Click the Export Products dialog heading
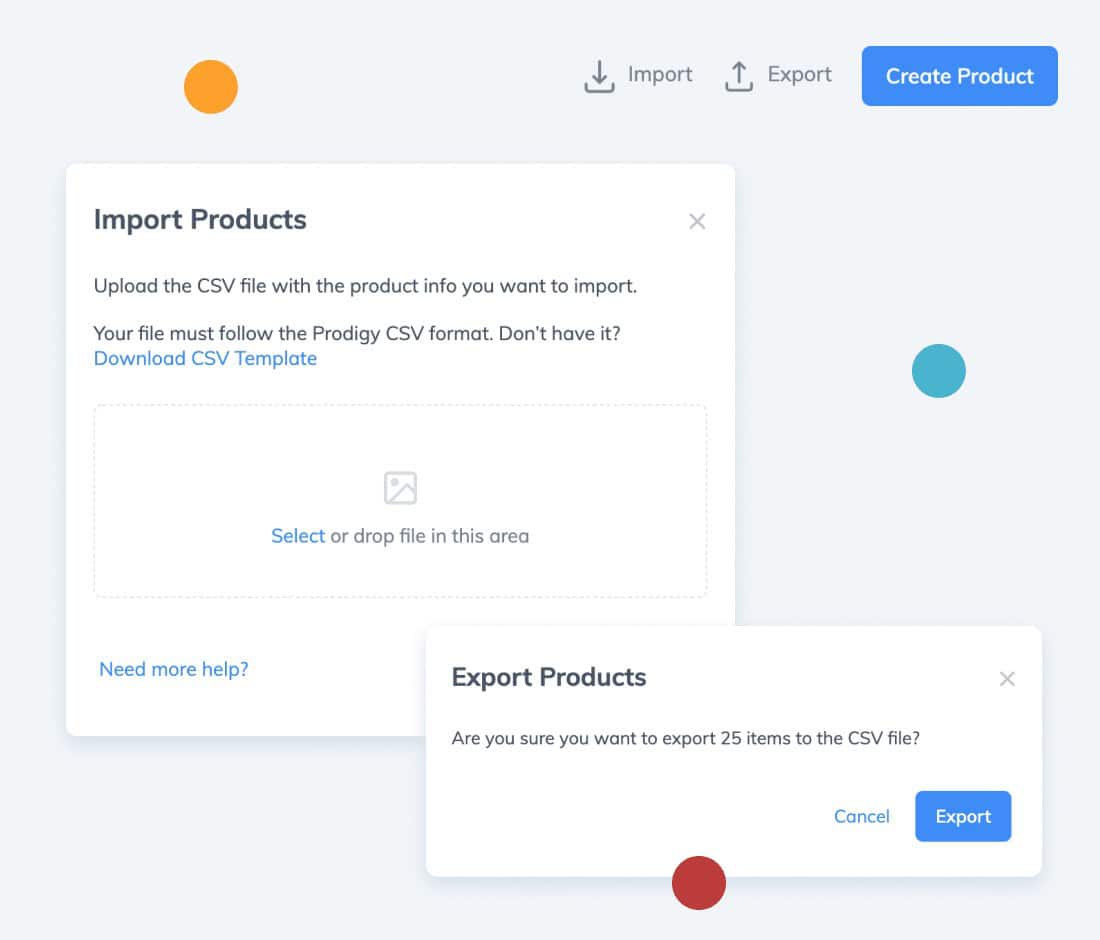Image resolution: width=1100 pixels, height=940 pixels. 549,677
